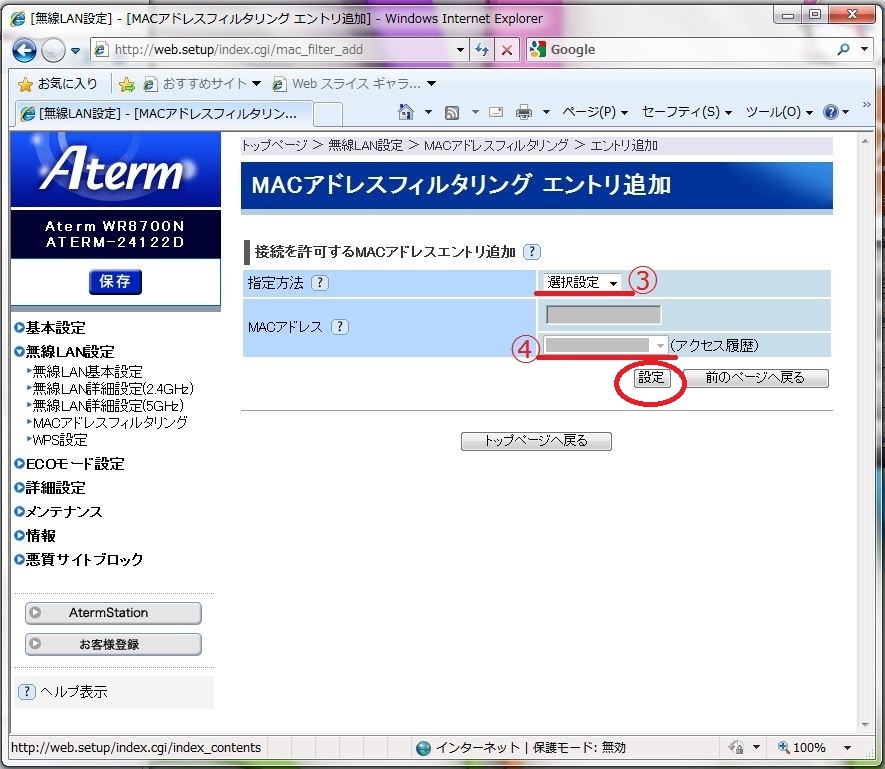Click the Help question mark icon in toolbar
885x769 pixels.
830,112
